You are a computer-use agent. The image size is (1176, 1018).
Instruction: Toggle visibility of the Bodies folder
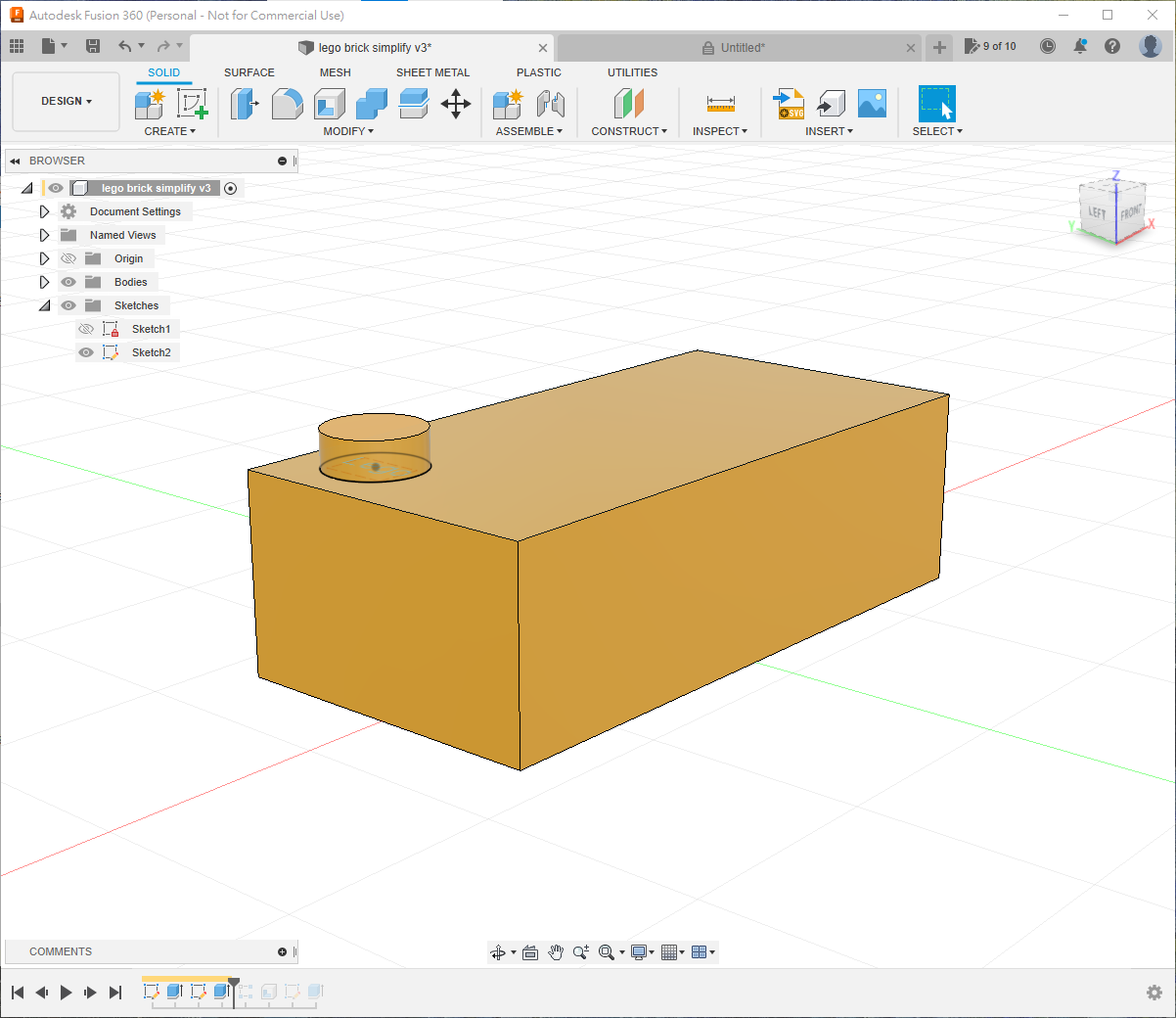[x=68, y=282]
